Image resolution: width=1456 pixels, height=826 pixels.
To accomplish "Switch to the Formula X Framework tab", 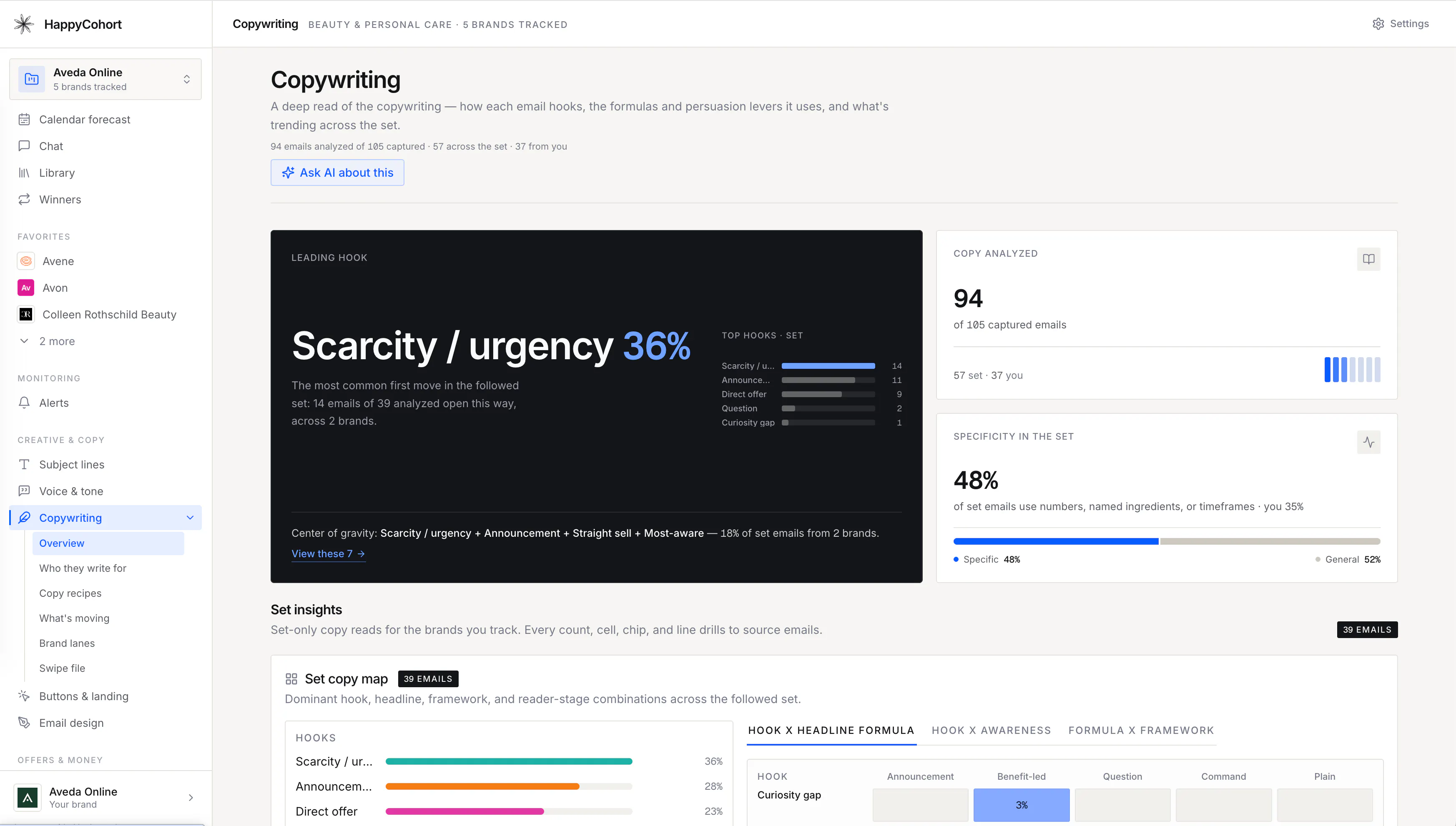I will [x=1141, y=731].
